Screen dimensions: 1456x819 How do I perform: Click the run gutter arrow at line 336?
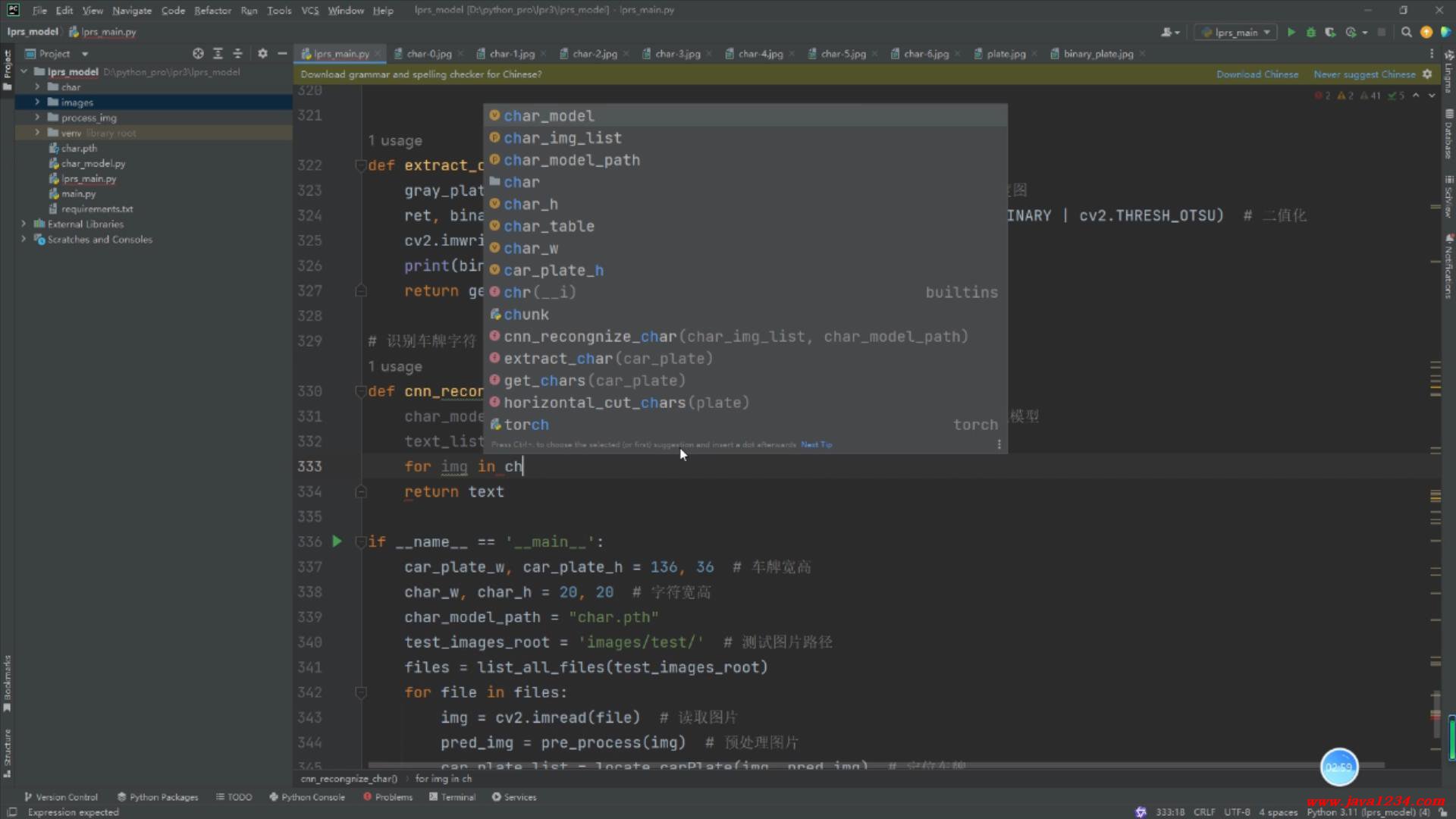pos(337,541)
